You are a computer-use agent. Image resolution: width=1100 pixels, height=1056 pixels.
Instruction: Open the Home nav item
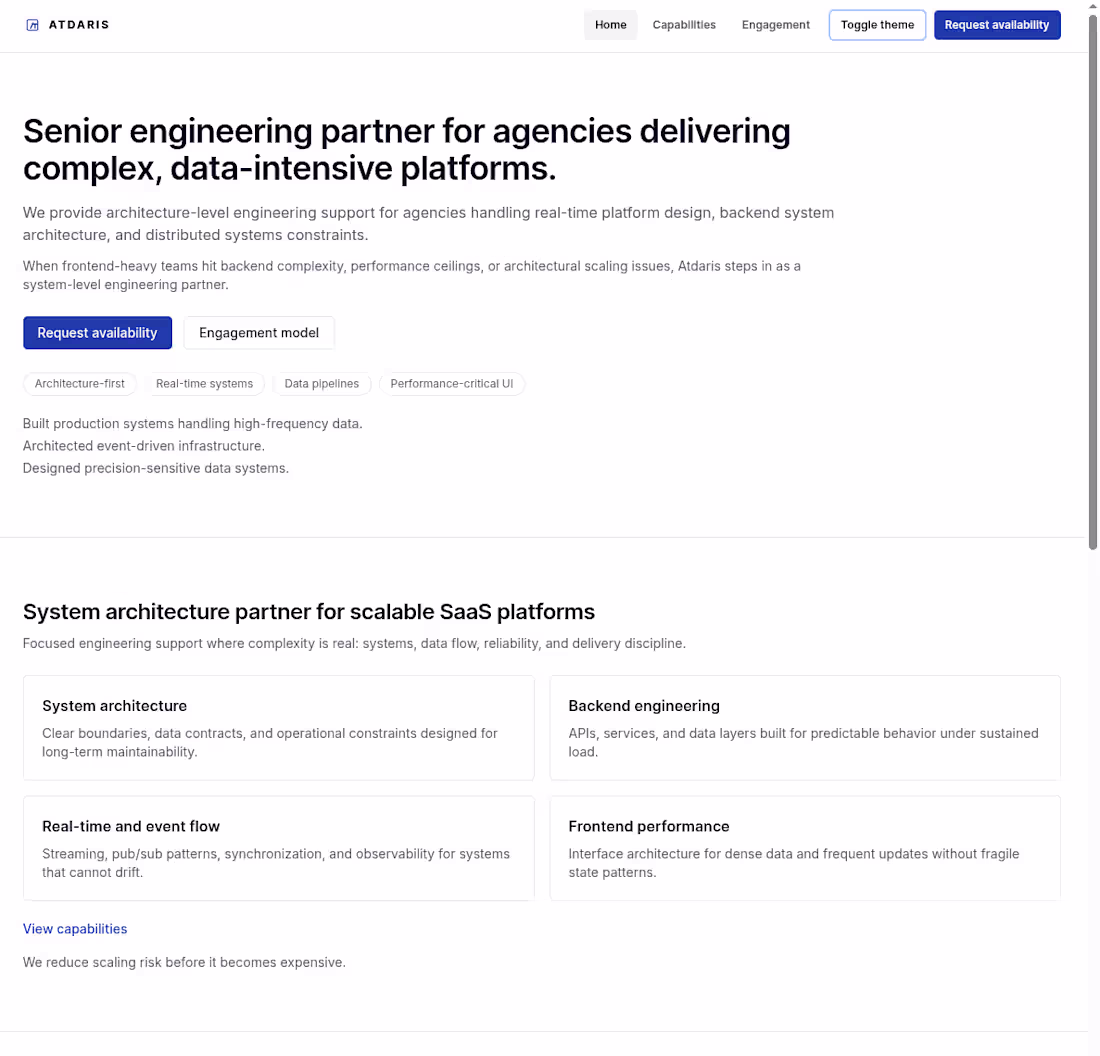[610, 25]
